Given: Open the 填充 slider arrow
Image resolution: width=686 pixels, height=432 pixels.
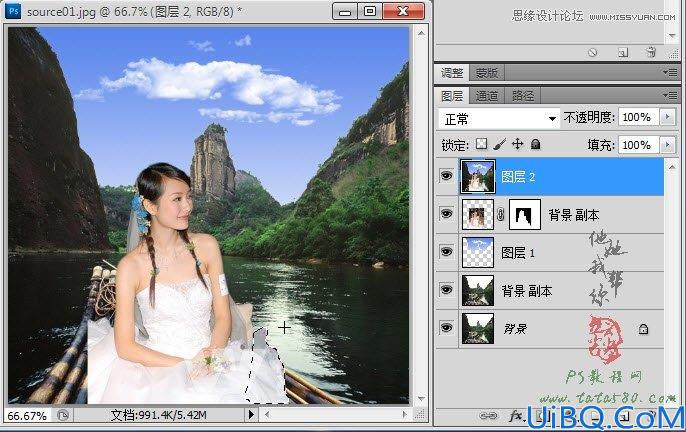Looking at the screenshot, I should (x=668, y=145).
